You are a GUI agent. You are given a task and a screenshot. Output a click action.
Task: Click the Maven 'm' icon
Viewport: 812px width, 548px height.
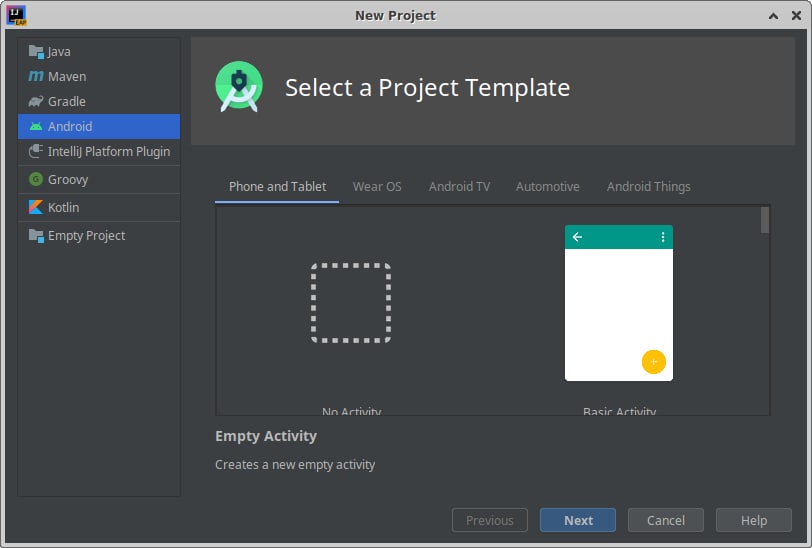pyautogui.click(x=36, y=77)
